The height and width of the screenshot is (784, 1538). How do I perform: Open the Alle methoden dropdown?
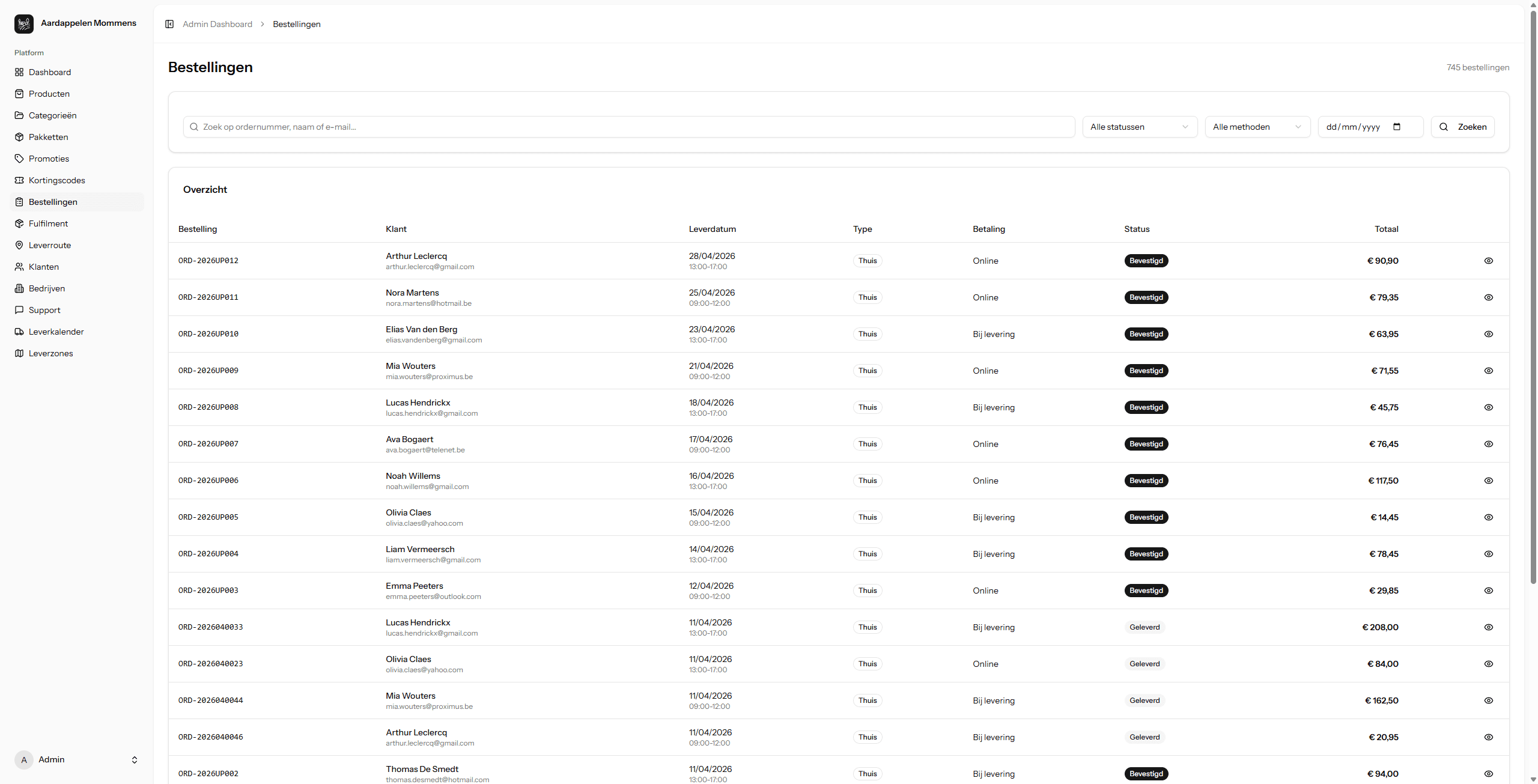point(1257,127)
